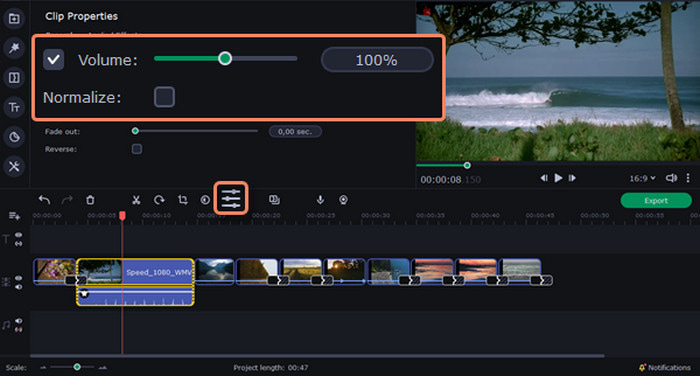The width and height of the screenshot is (700, 376).
Task: Split clip with the scissors icon
Action: coord(136,200)
